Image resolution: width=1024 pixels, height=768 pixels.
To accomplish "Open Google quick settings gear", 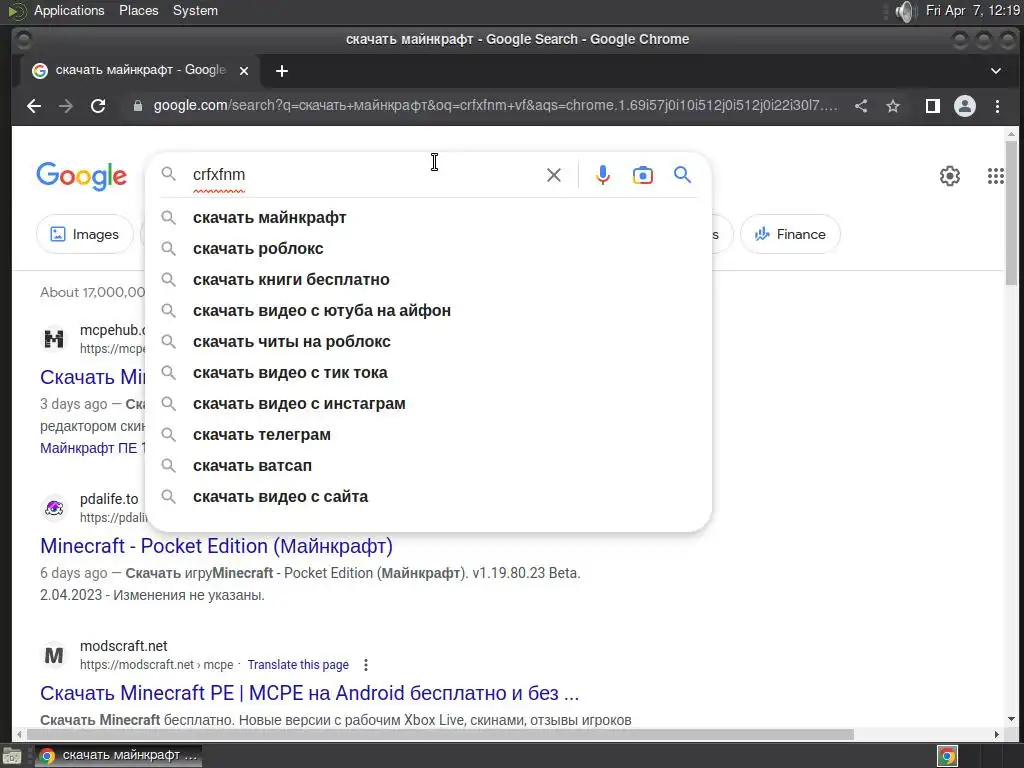I will pyautogui.click(x=950, y=176).
